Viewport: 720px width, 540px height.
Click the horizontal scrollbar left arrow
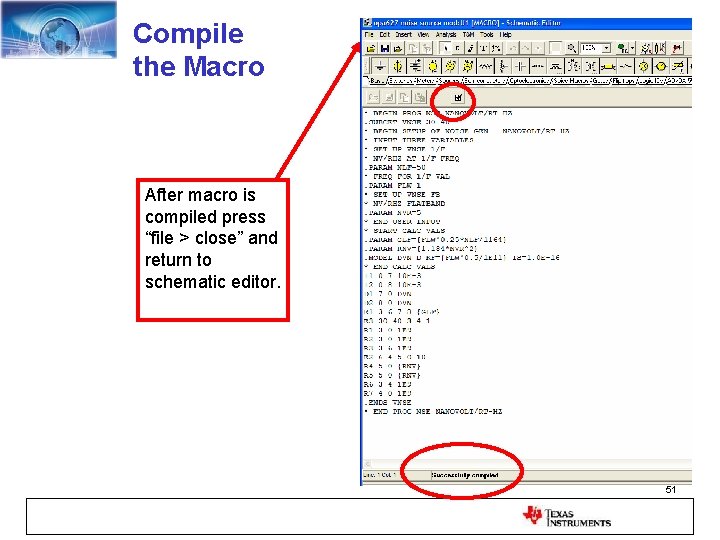[x=367, y=464]
